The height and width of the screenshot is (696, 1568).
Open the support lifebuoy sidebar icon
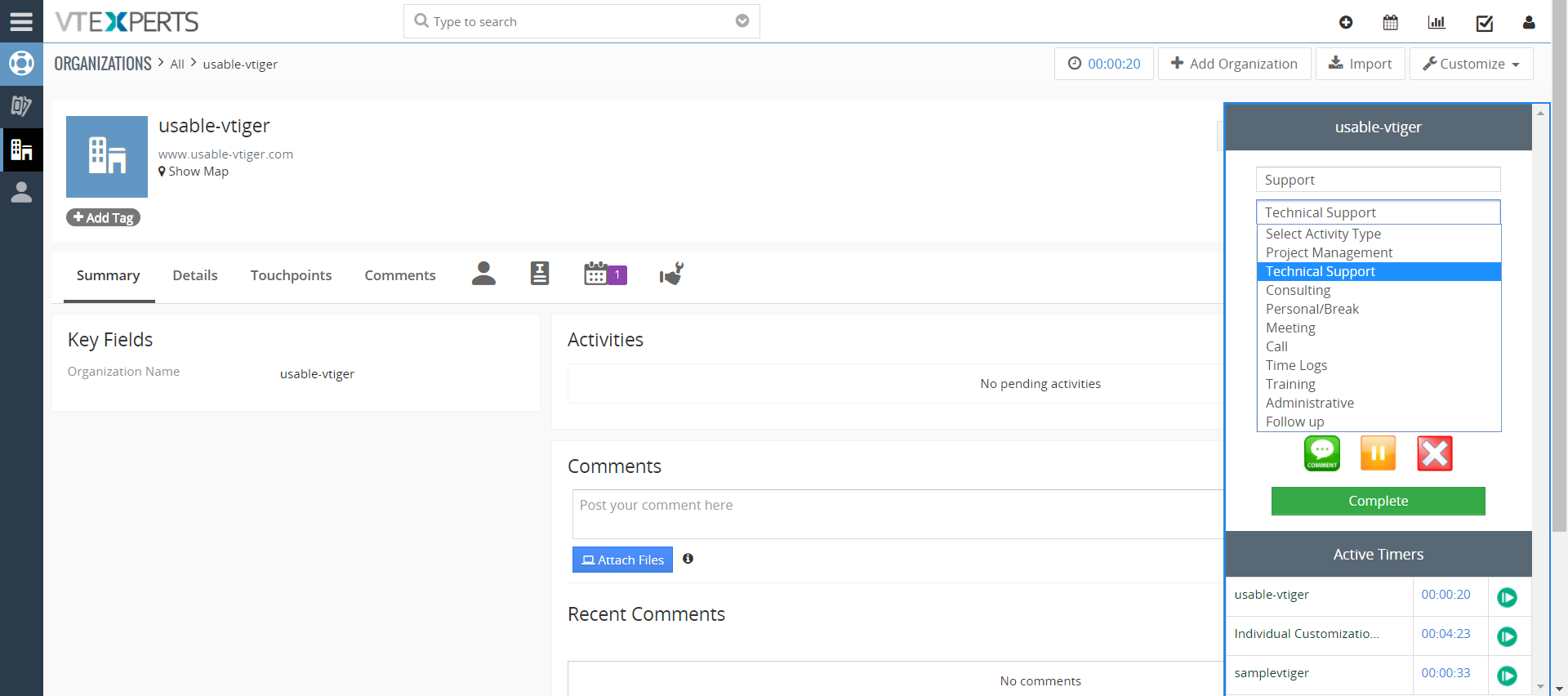(x=21, y=64)
